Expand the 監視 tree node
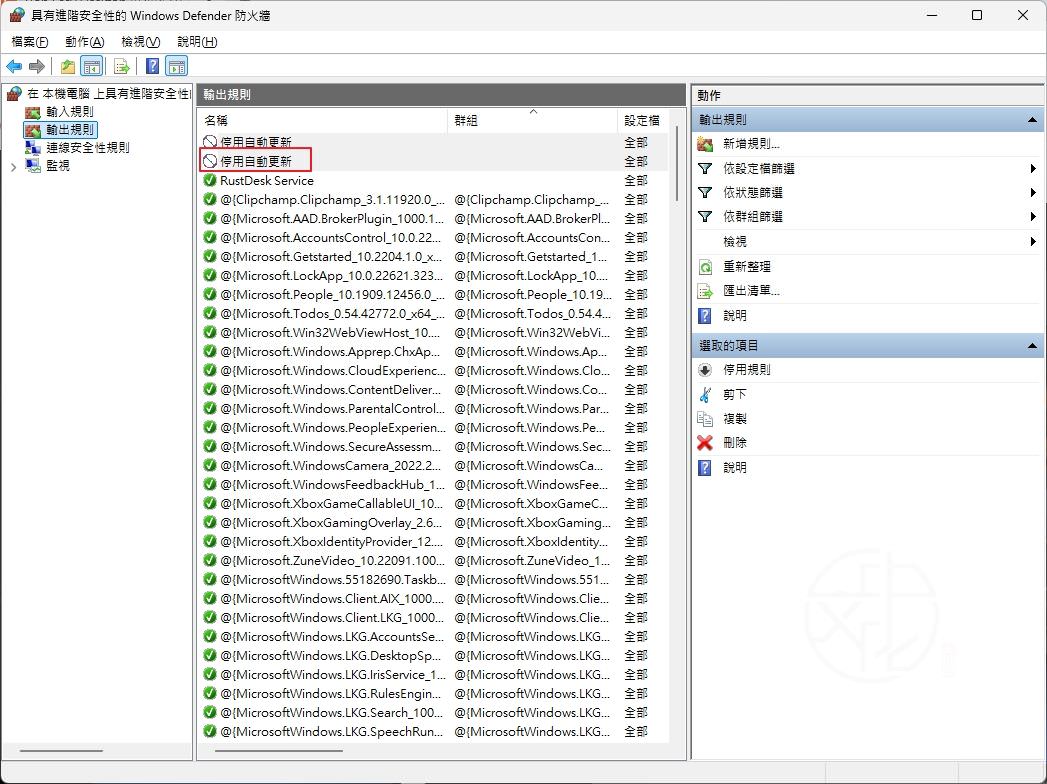 tap(13, 167)
